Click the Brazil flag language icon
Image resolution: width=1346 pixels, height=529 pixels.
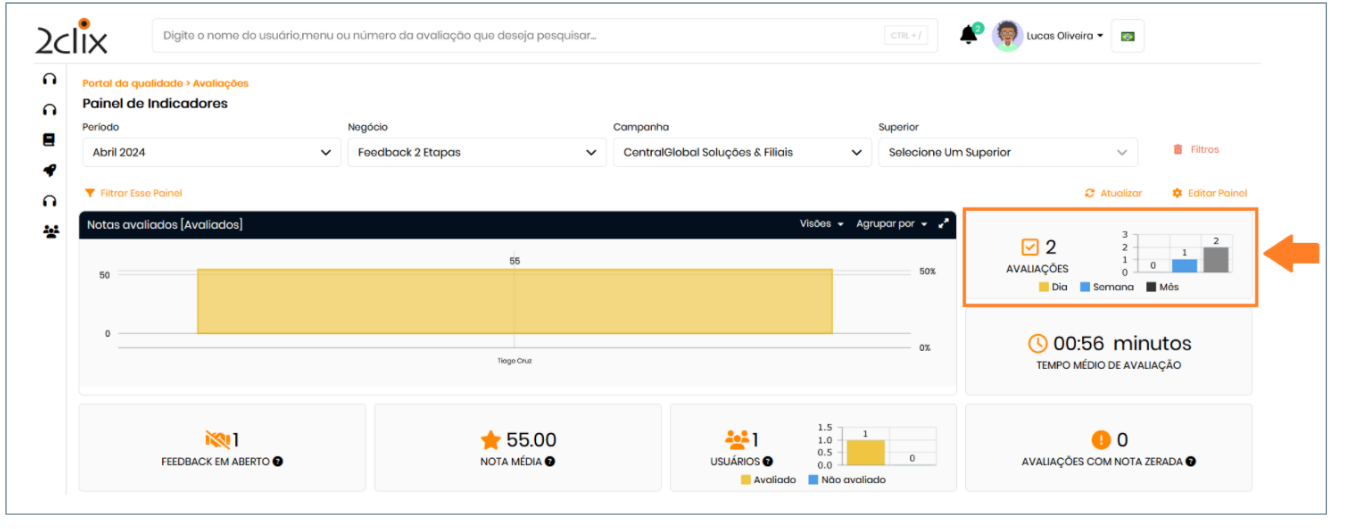coord(1127,36)
